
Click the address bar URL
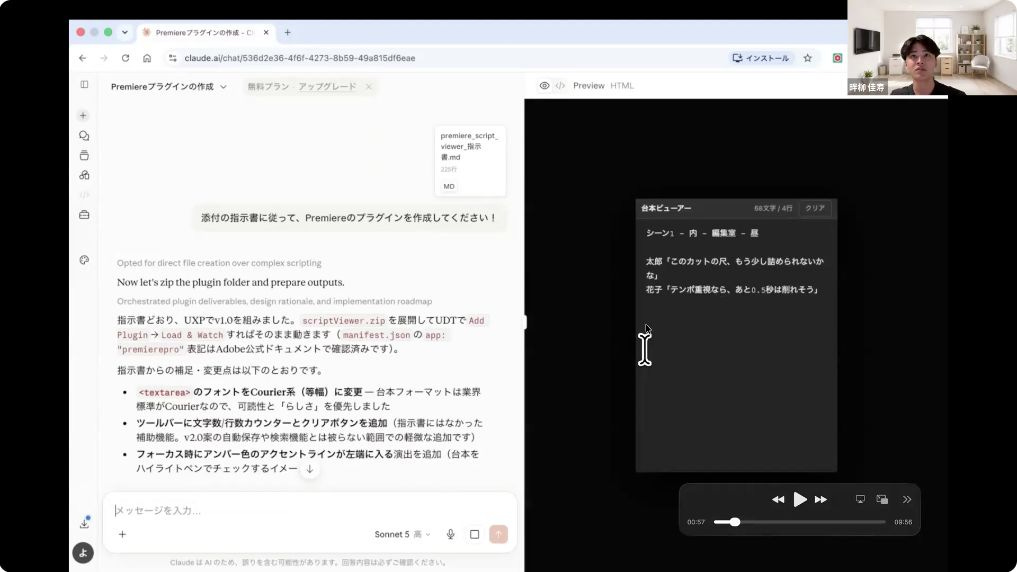point(300,58)
